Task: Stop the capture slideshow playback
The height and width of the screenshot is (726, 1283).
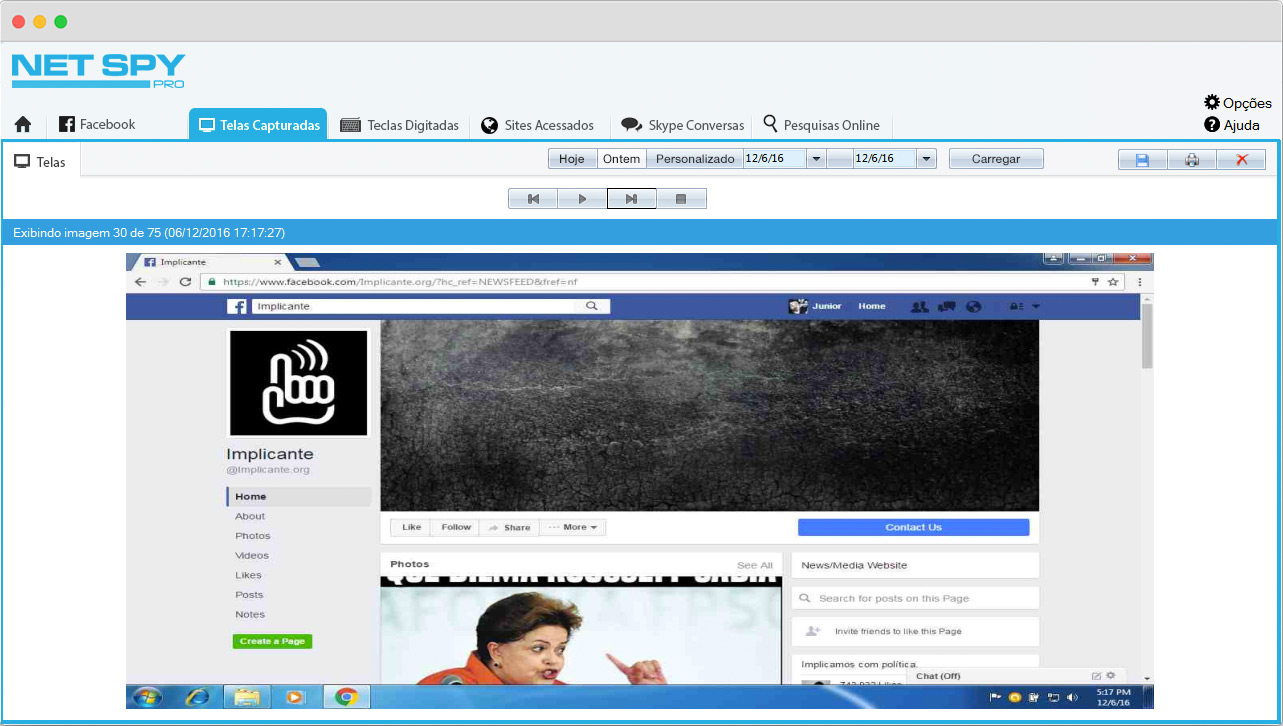Action: [x=681, y=199]
